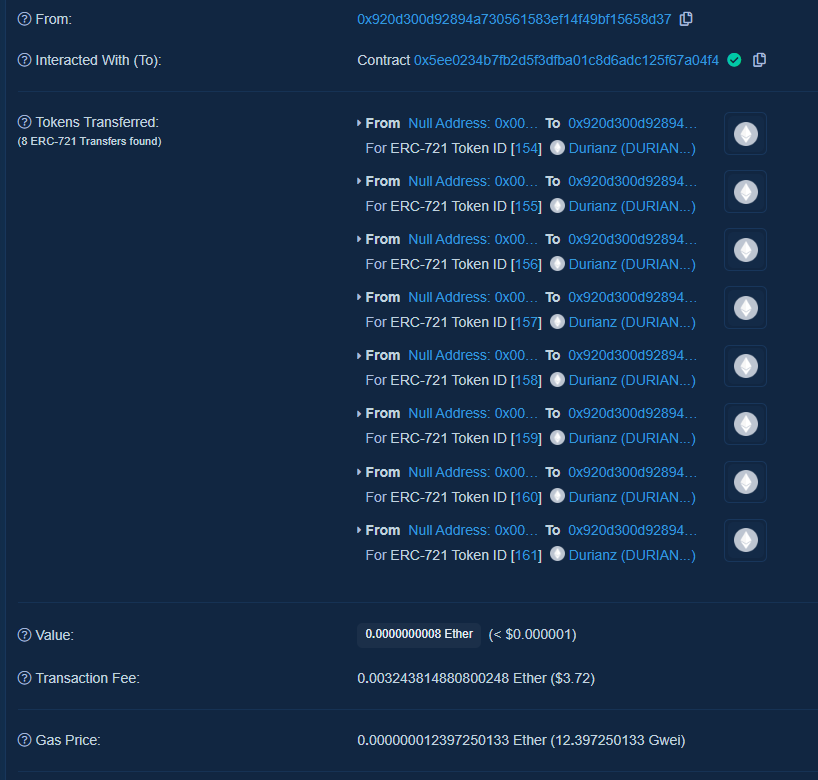Click Durianz token icon in Token ID 158 row
The height and width of the screenshot is (780, 818).
[x=557, y=379]
